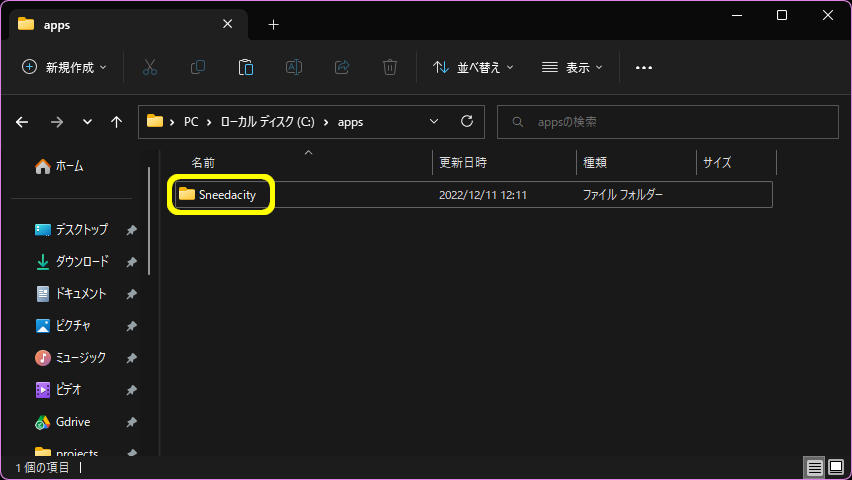
Task: Switch to details view in status bar
Action: pos(814,467)
